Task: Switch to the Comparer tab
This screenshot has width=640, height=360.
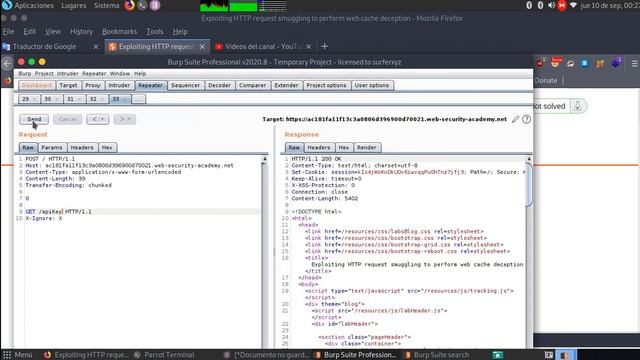Action: [x=253, y=85]
